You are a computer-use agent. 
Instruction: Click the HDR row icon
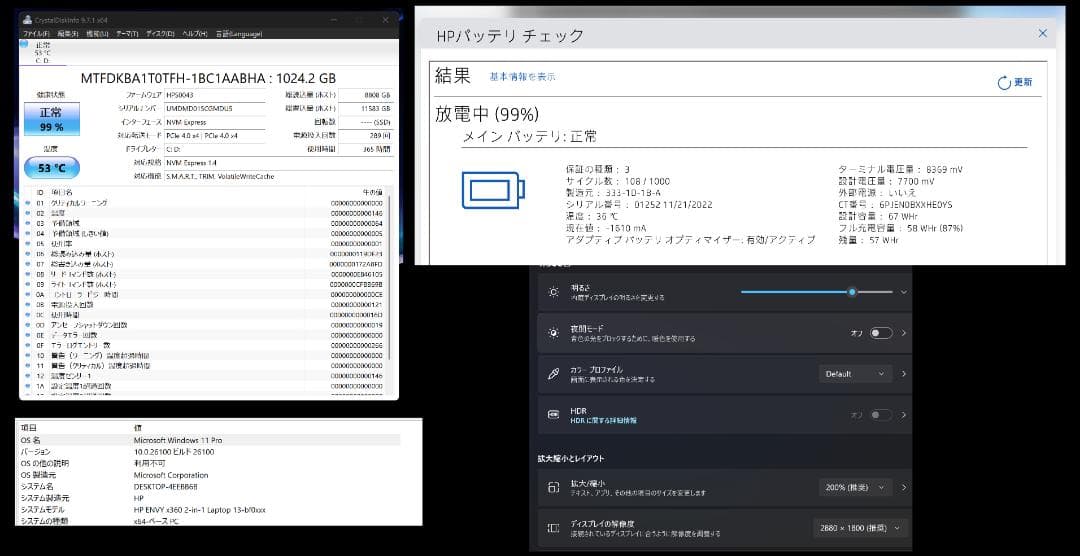(x=554, y=415)
